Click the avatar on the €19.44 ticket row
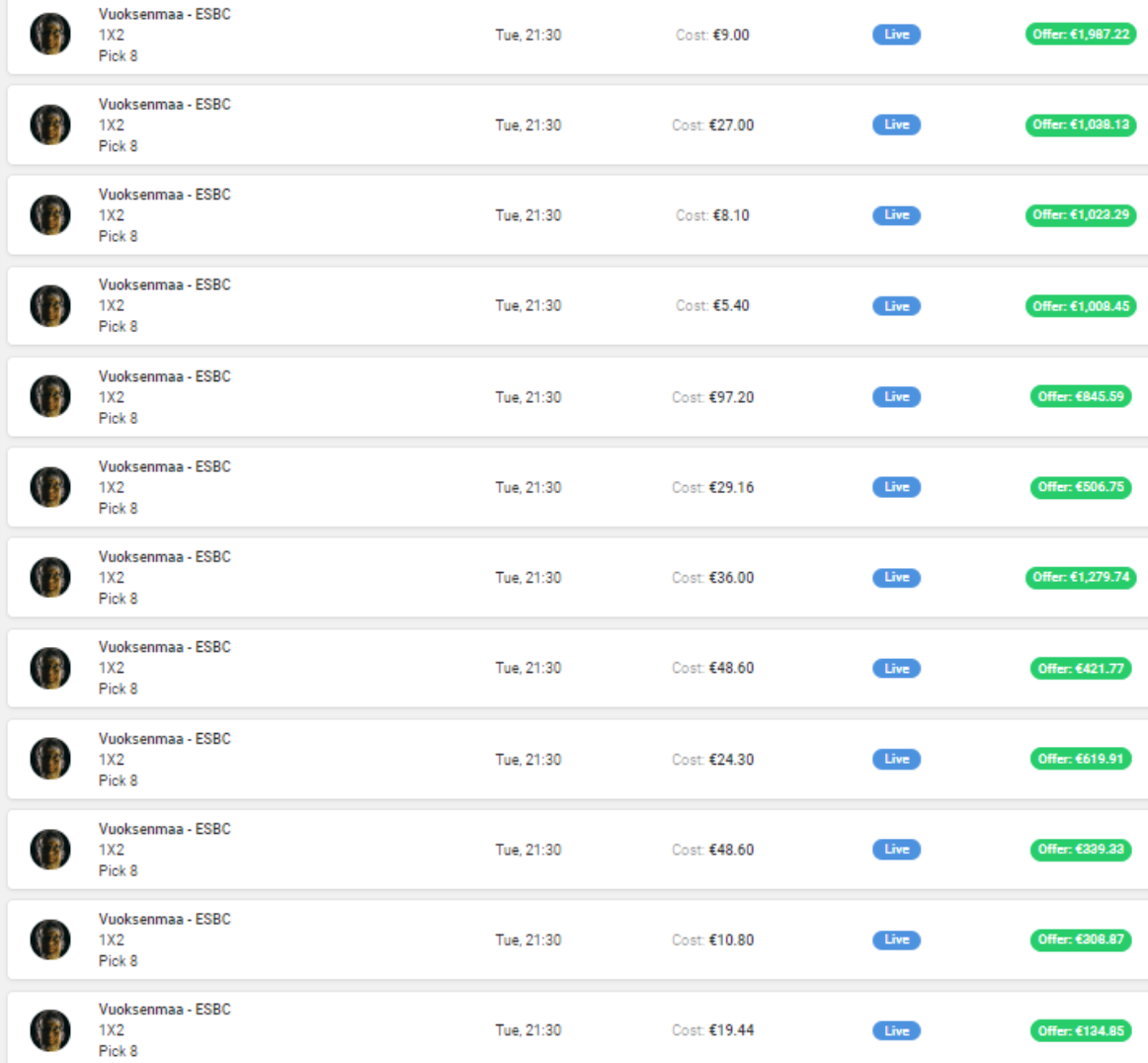Viewport: 1148px width, 1063px height. [49, 1030]
